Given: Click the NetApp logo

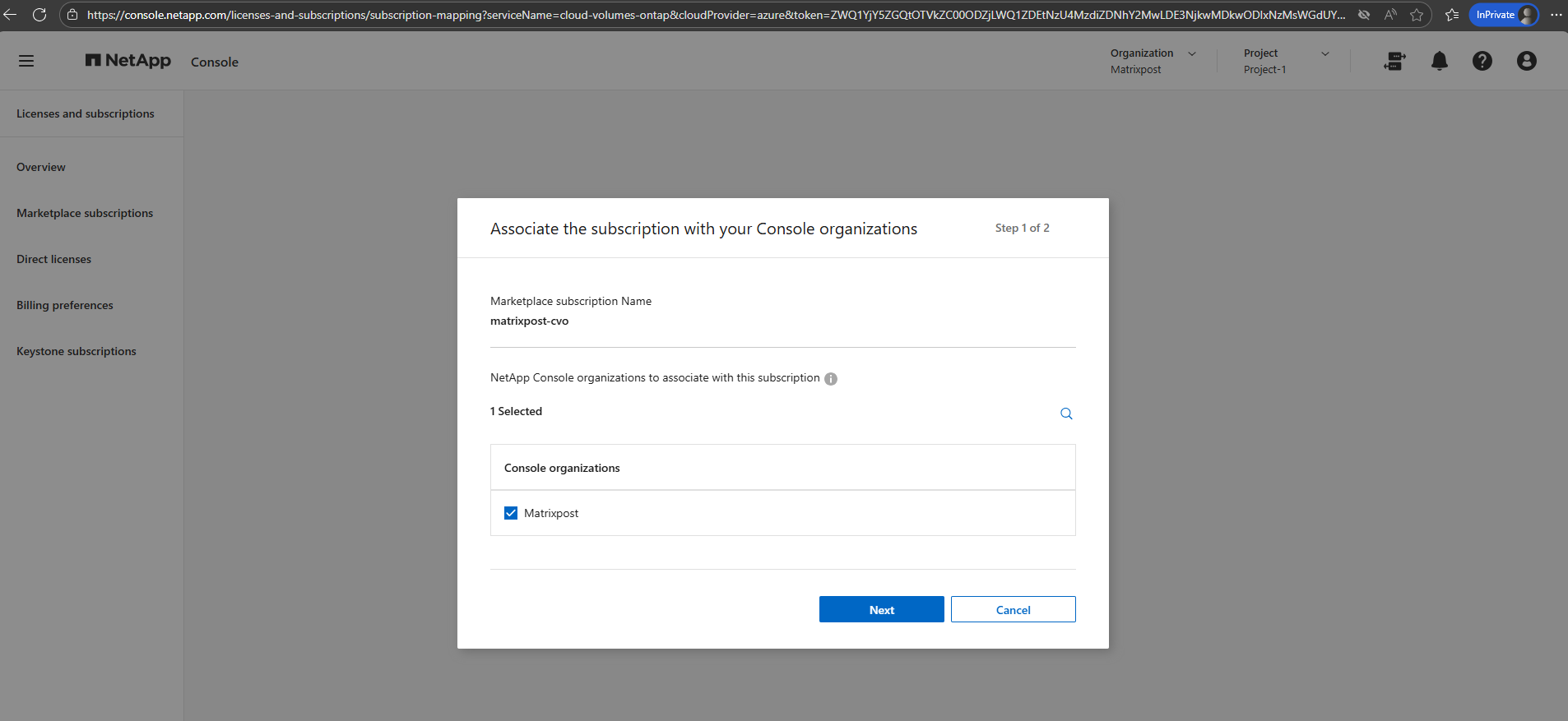Looking at the screenshot, I should point(128,61).
